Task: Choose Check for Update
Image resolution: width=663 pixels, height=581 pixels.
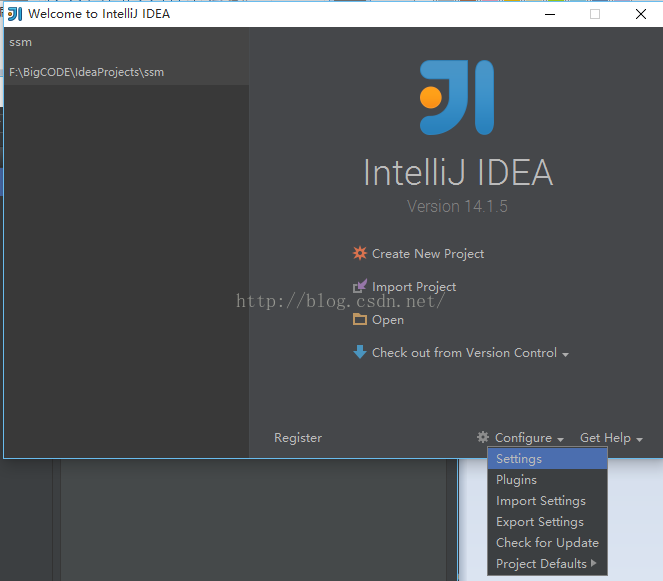Action: [548, 543]
